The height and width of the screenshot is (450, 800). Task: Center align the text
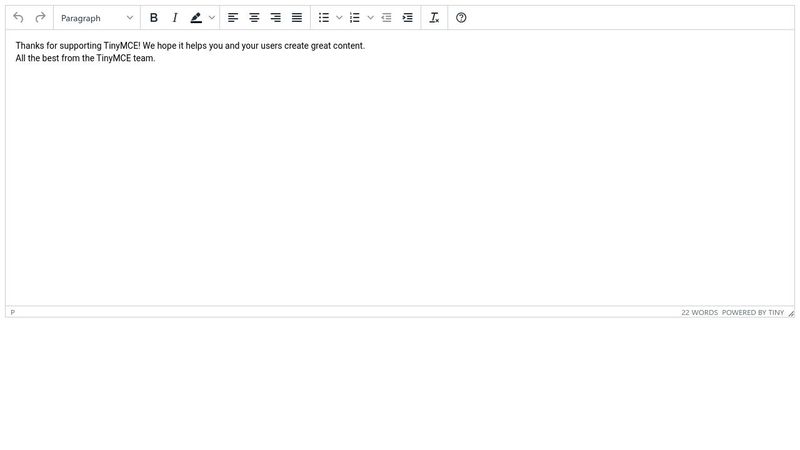point(254,18)
